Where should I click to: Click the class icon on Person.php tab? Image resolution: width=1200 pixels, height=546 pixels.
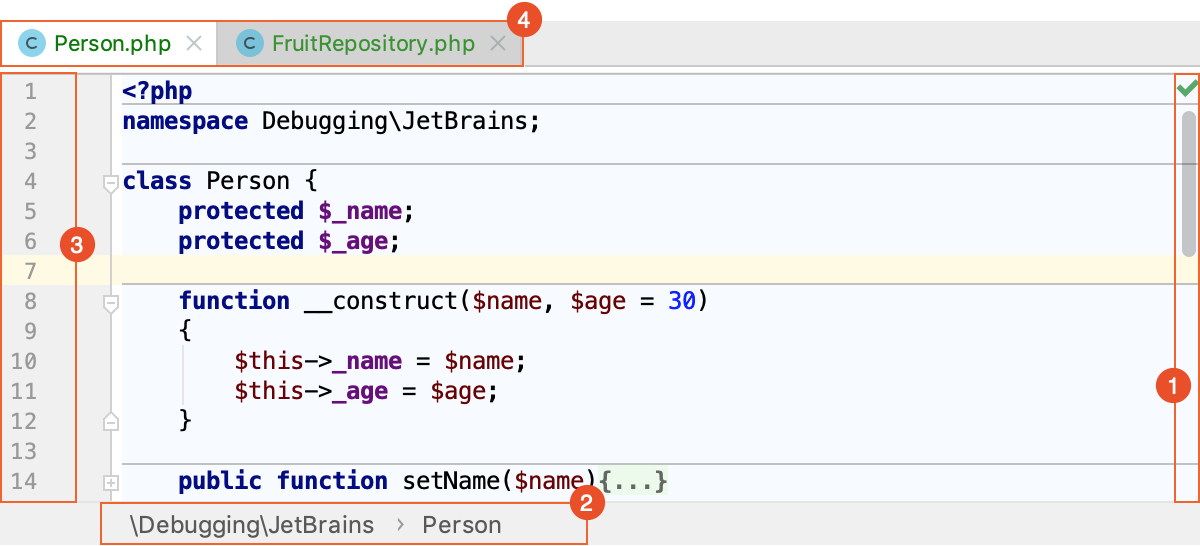coord(33,44)
